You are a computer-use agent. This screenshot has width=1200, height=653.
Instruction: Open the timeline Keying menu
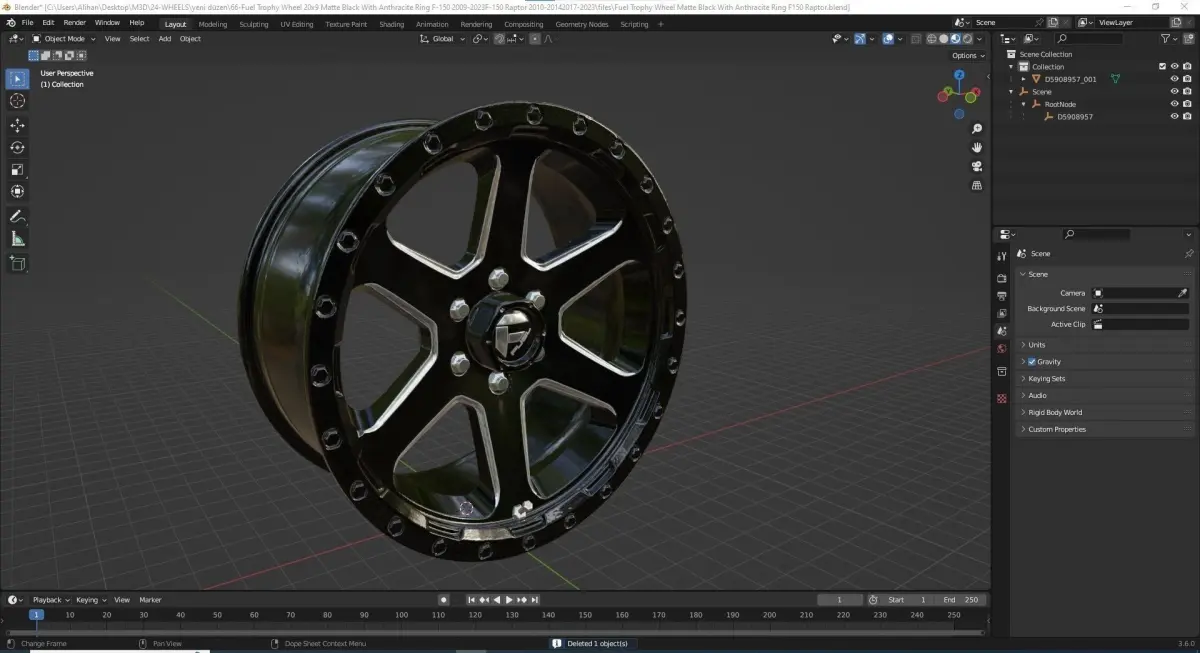pos(91,600)
